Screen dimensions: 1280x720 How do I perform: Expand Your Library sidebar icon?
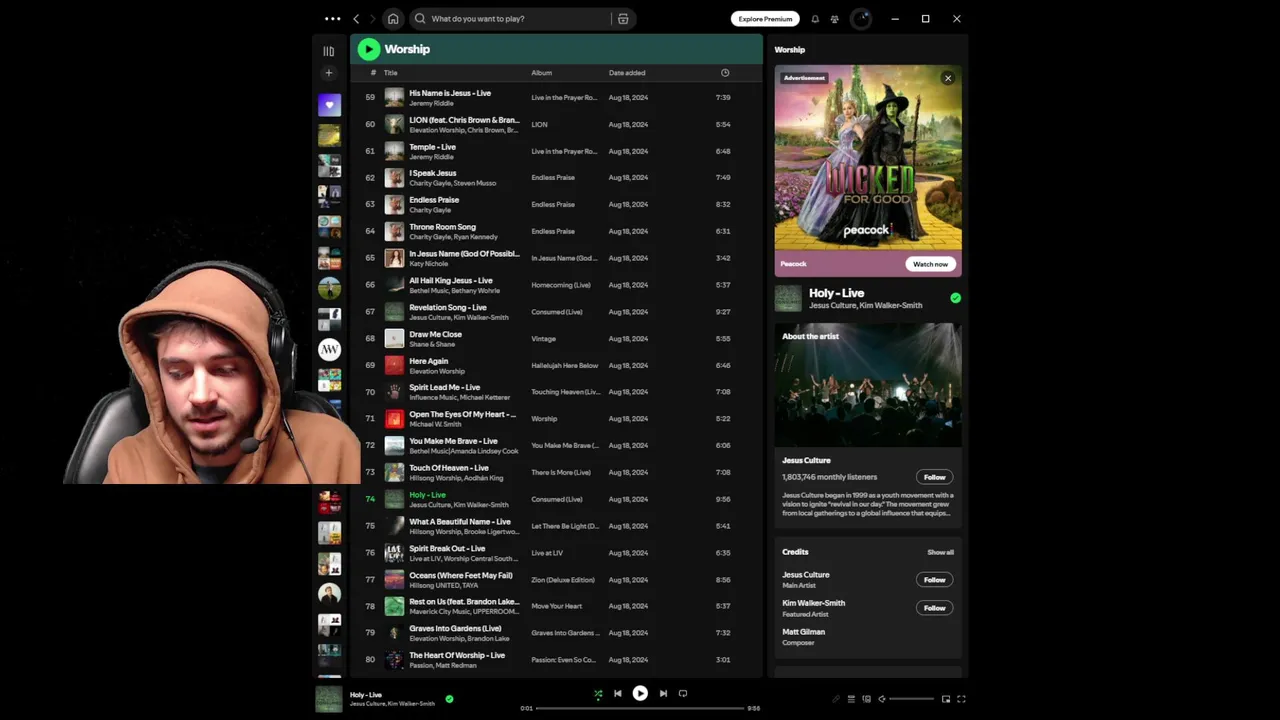(329, 51)
